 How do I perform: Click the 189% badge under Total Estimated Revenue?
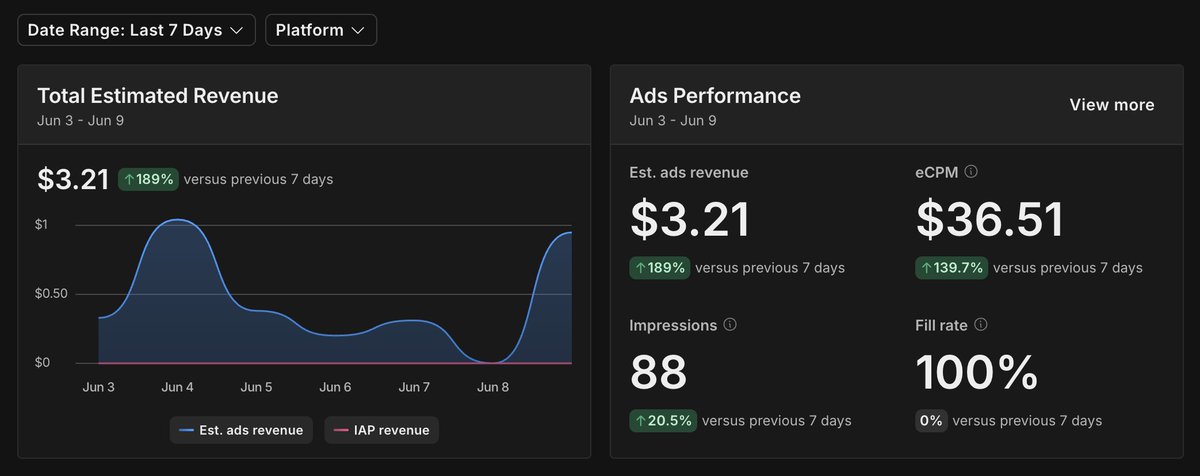(x=148, y=179)
